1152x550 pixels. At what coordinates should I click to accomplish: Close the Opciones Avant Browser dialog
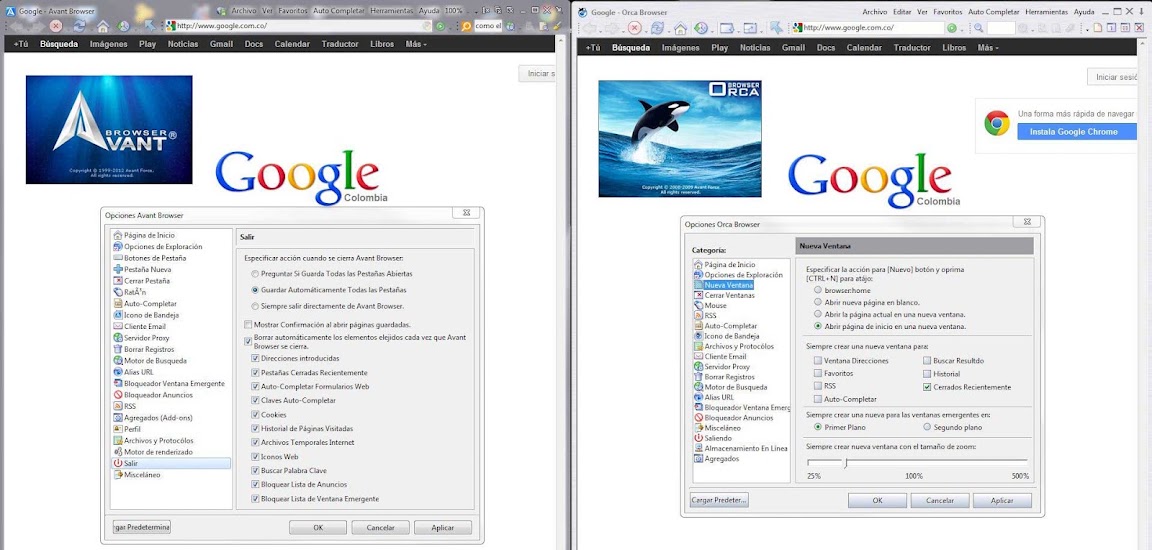coord(466,214)
